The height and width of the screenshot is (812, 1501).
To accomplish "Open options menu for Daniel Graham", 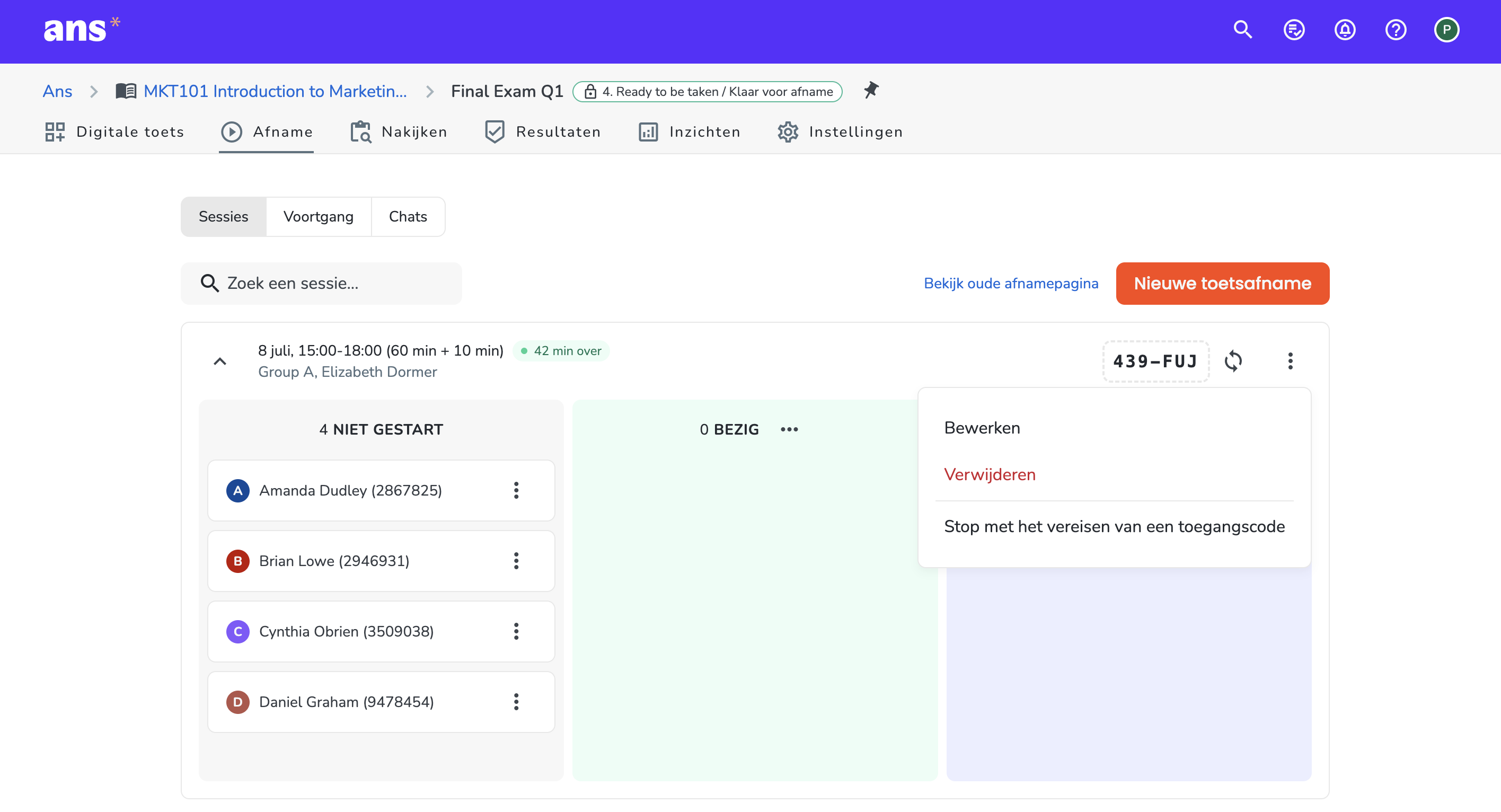I will [x=516, y=702].
